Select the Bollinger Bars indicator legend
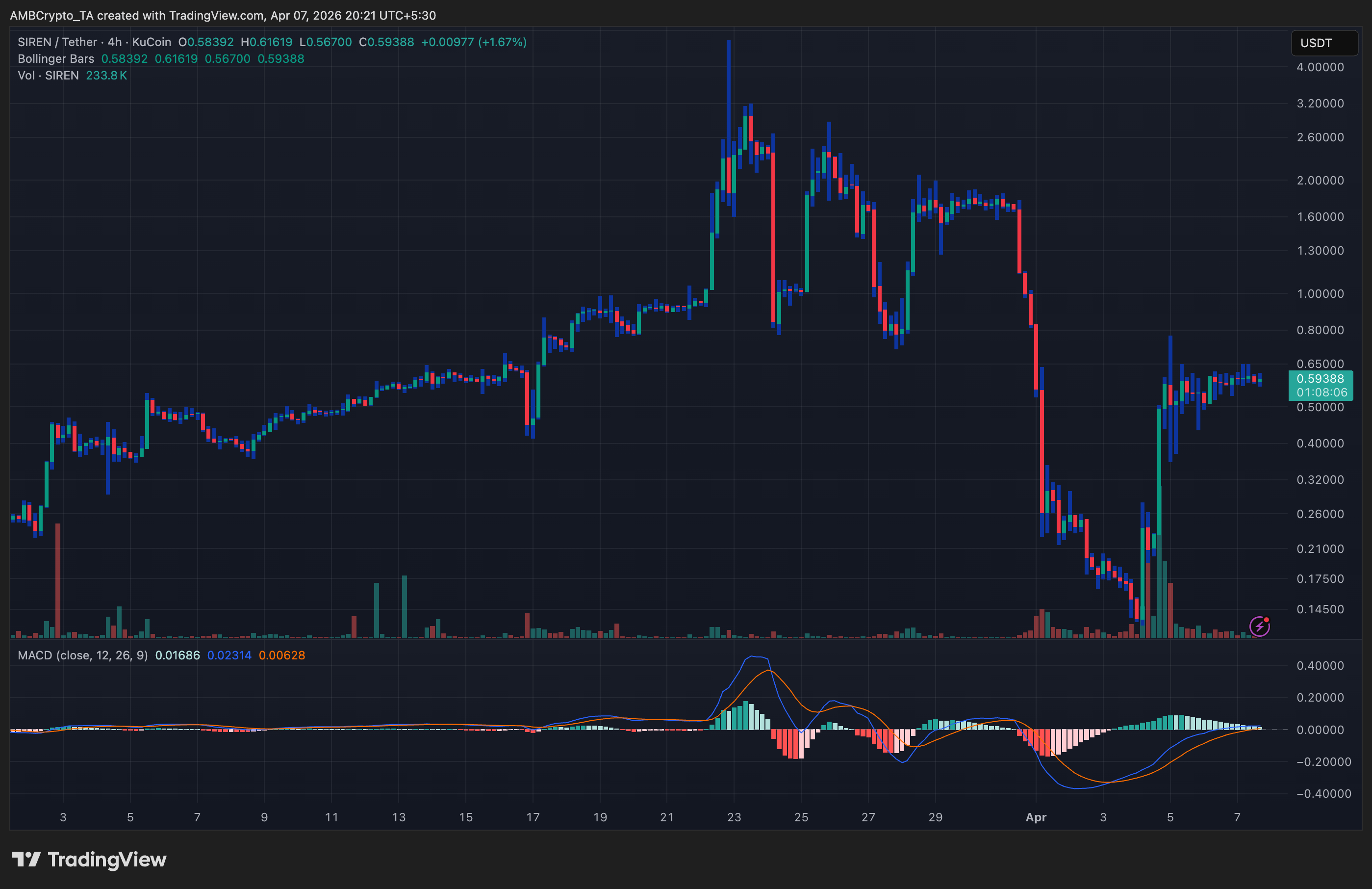Screen dimensions: 1372x889 click(x=56, y=59)
